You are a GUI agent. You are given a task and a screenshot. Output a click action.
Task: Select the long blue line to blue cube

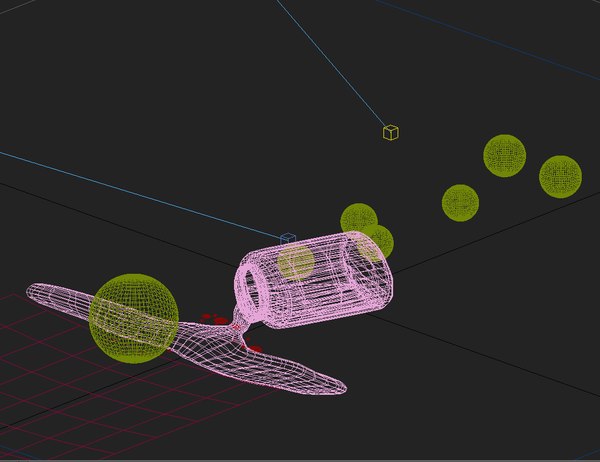pyautogui.click(x=142, y=195)
